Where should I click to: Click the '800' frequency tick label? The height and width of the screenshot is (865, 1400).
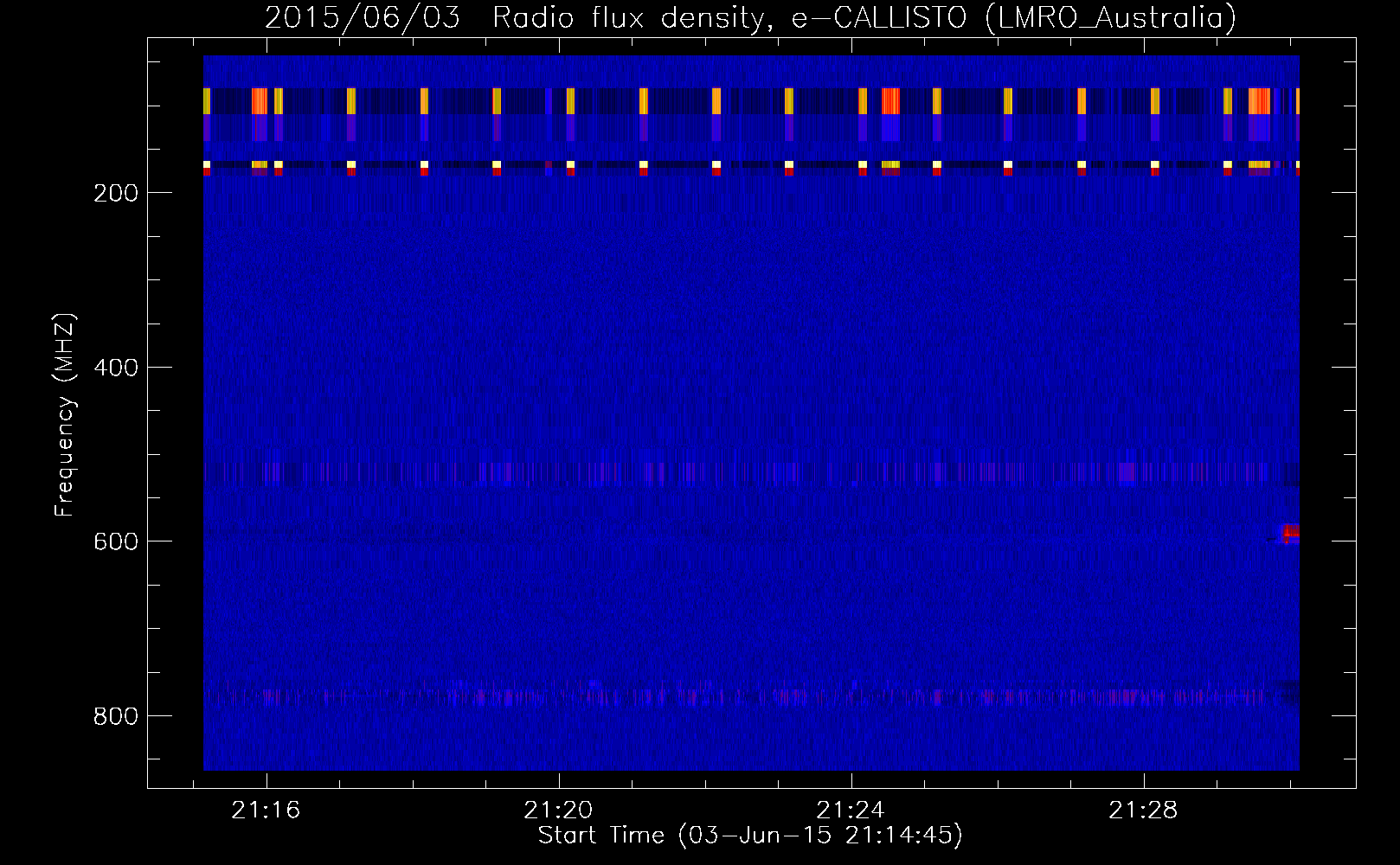coord(116,716)
